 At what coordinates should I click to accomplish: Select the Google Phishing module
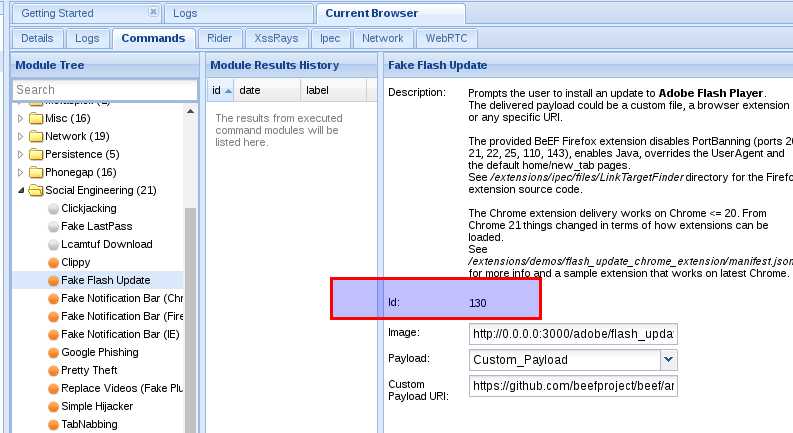pos(100,352)
